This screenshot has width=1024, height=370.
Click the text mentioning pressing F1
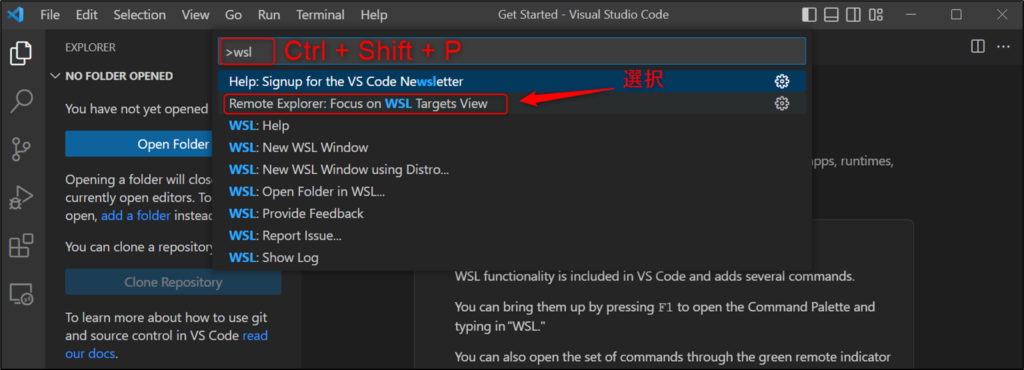tap(665, 315)
